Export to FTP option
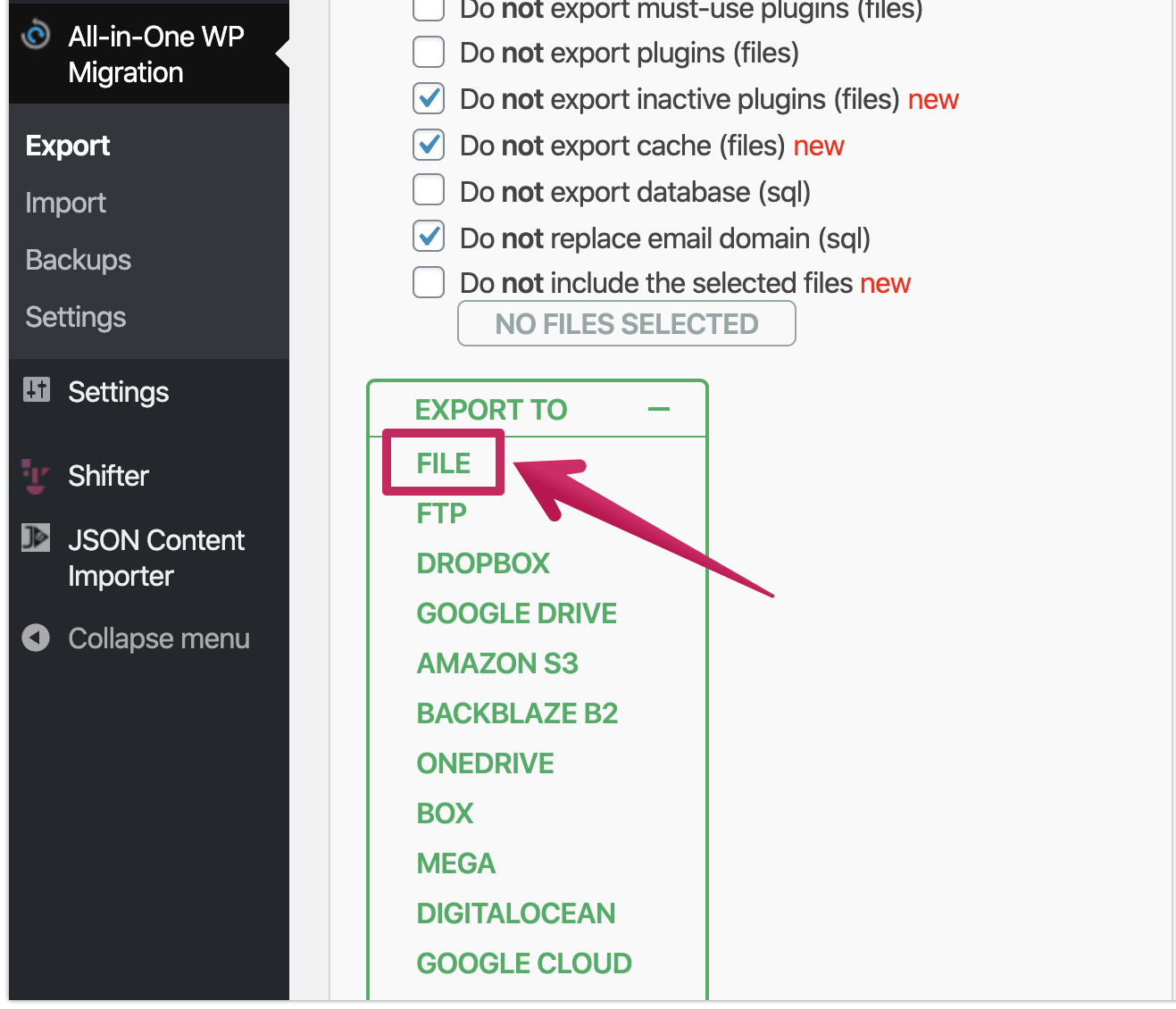Screen dimensions: 1176x1009 [442, 513]
